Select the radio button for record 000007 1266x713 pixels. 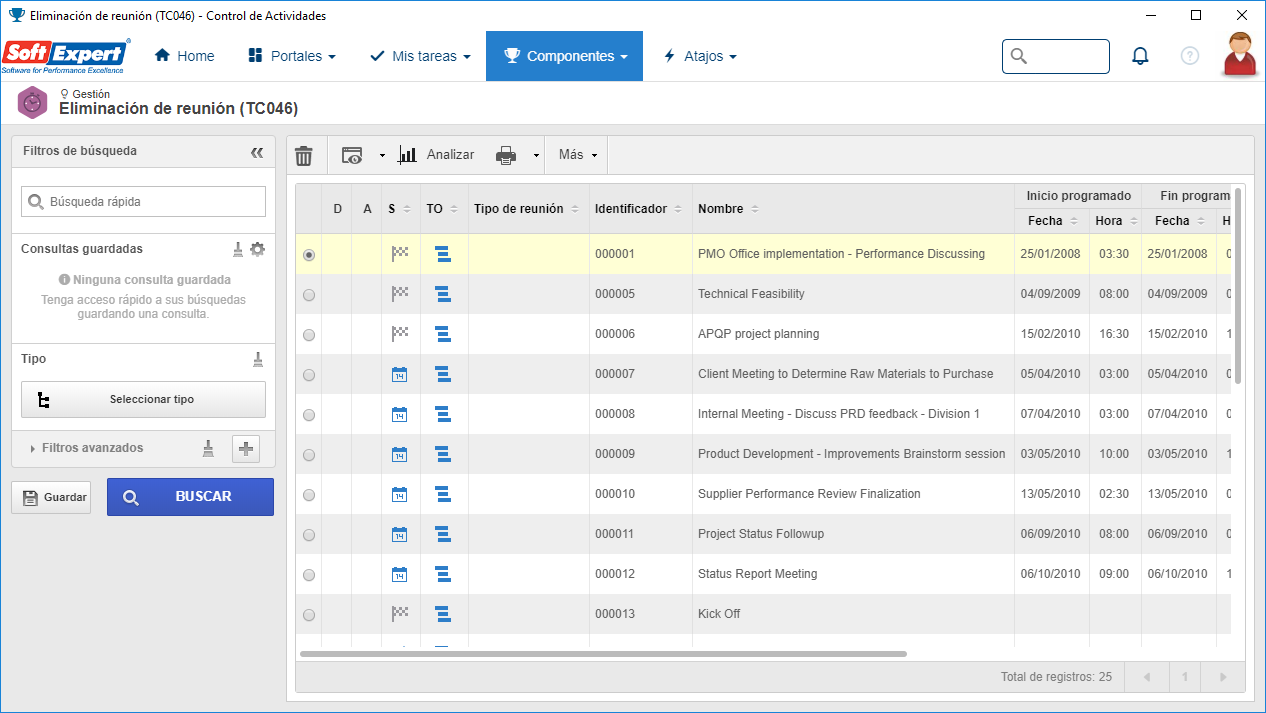click(309, 375)
